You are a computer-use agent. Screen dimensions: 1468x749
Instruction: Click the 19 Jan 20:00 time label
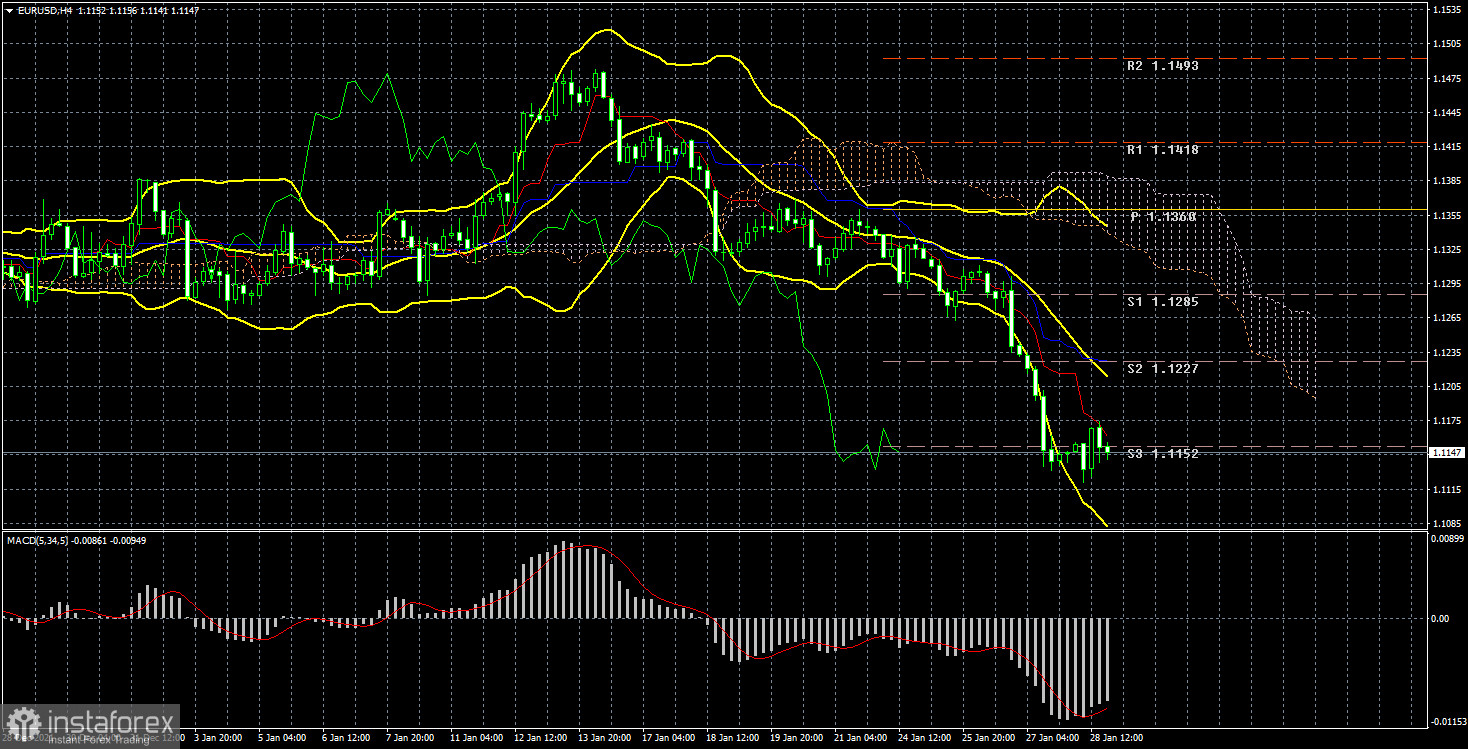point(797,738)
